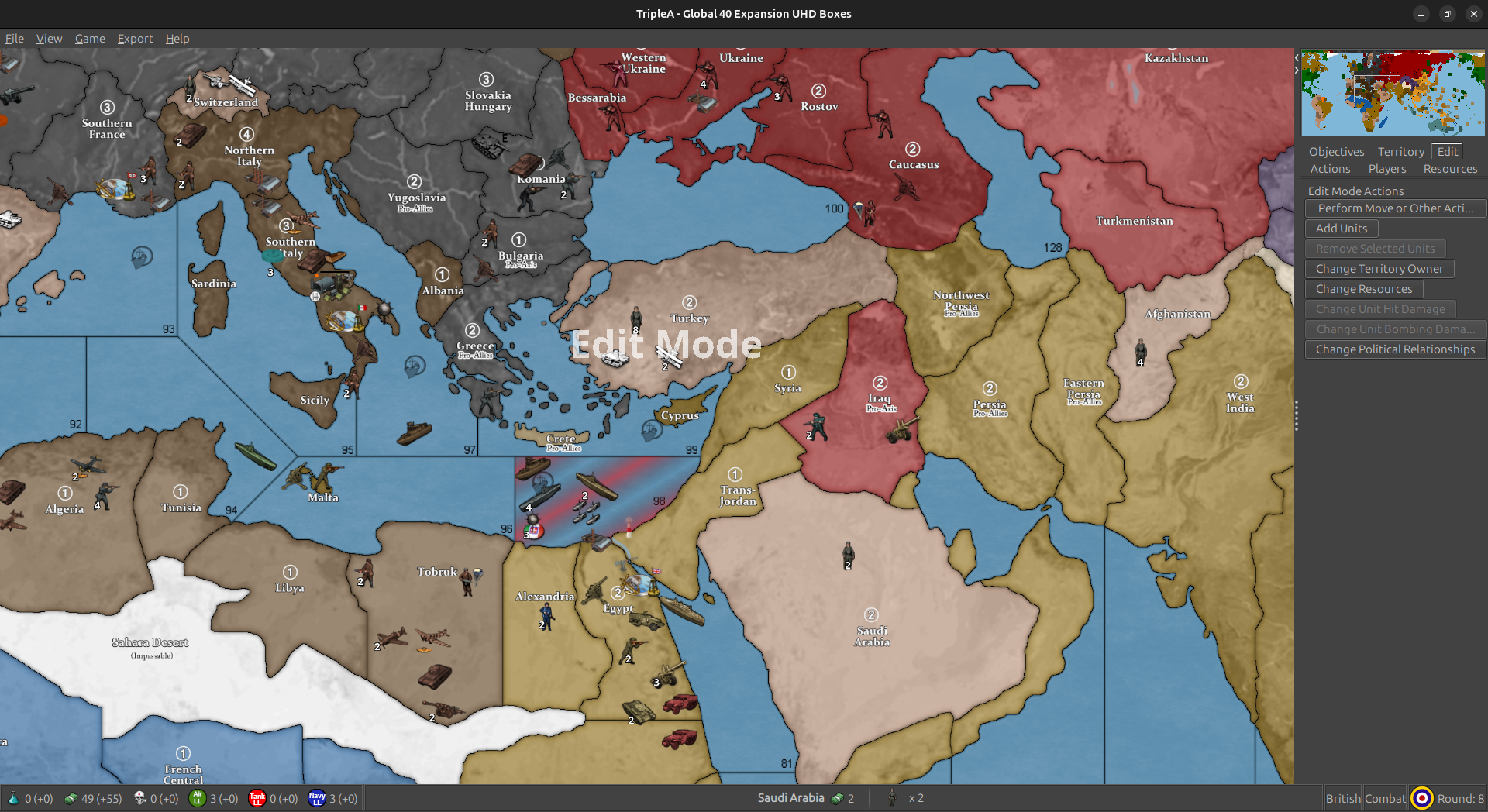Select the tank unit in Romania
The width and height of the screenshot is (1488, 812).
(527, 164)
